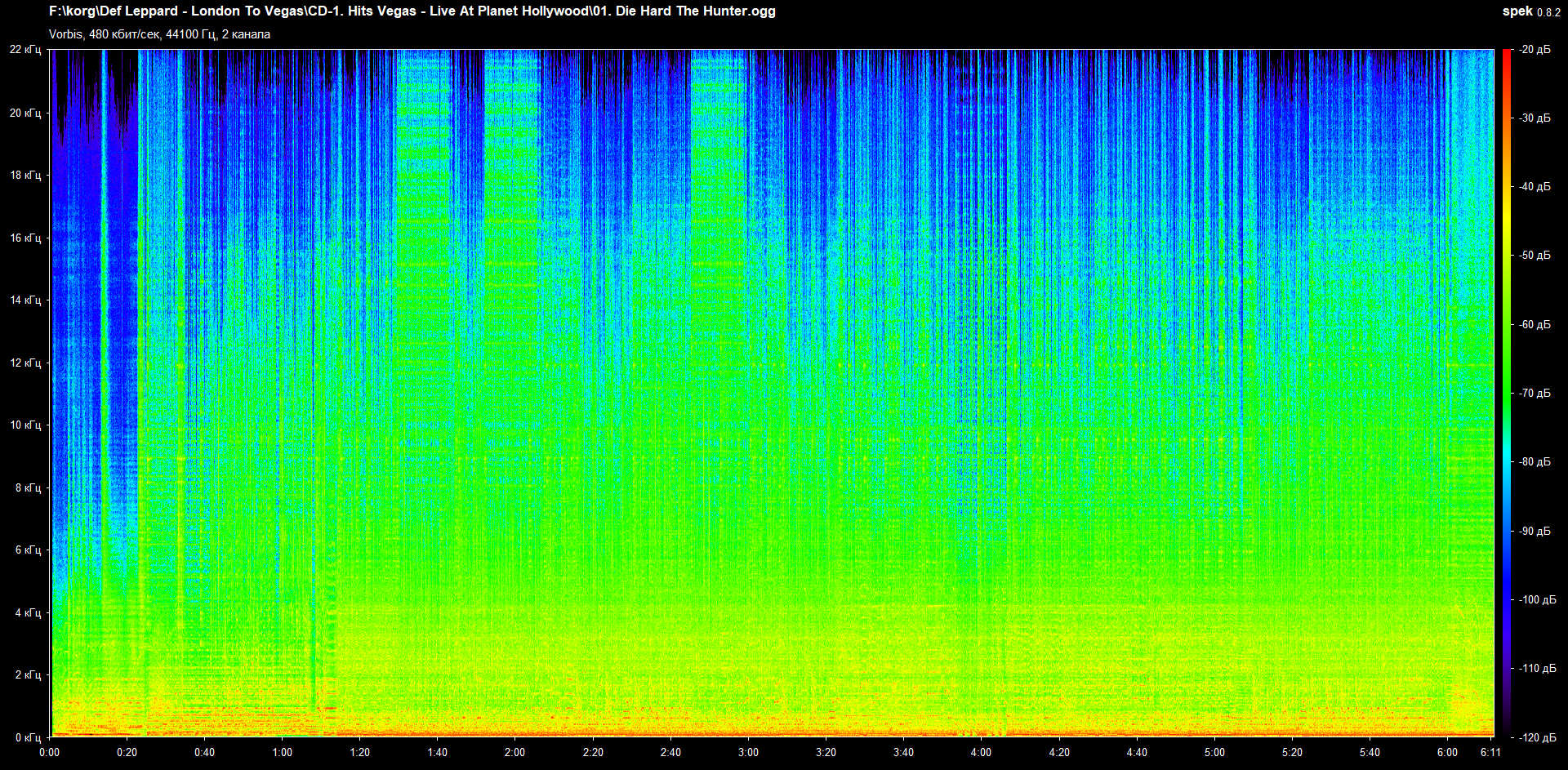The height and width of the screenshot is (770, 1568).
Task: Click the -120 дБ scale label
Action: tap(1536, 737)
